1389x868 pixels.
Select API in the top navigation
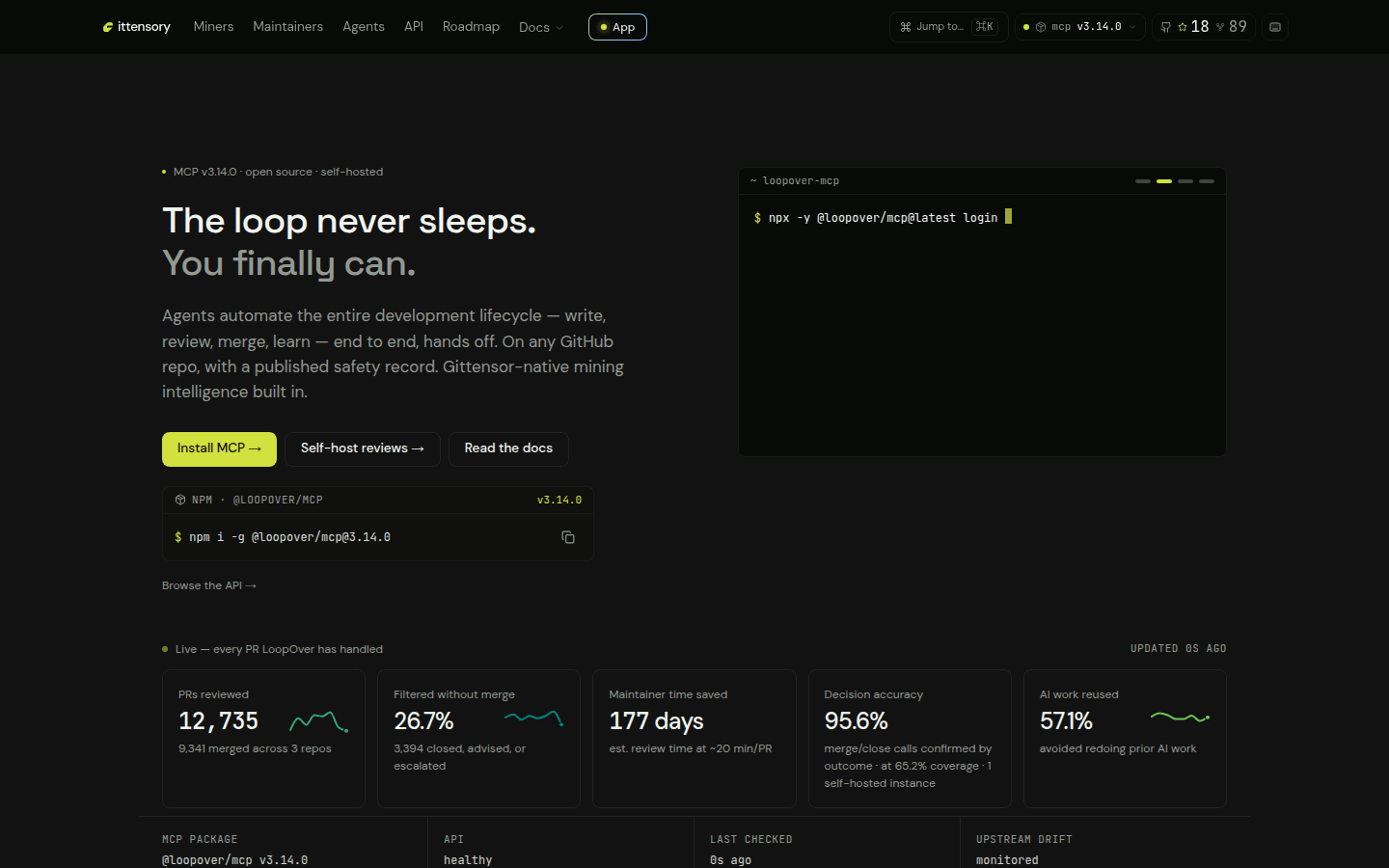(414, 27)
